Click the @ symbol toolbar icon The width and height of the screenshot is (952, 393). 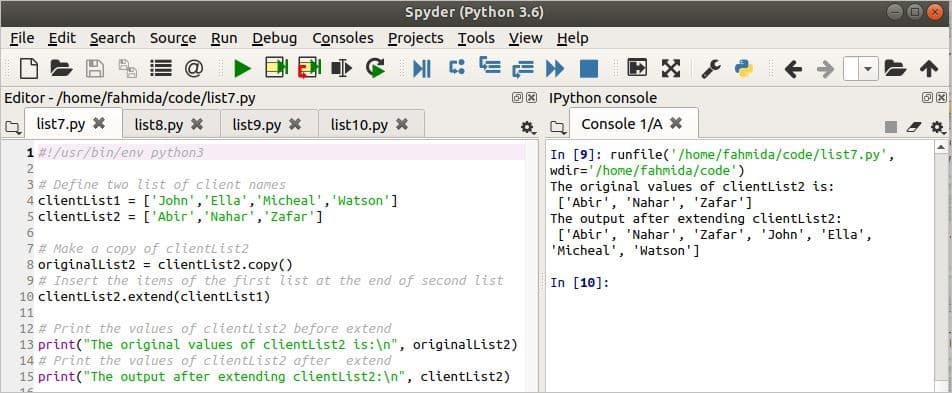click(x=194, y=69)
